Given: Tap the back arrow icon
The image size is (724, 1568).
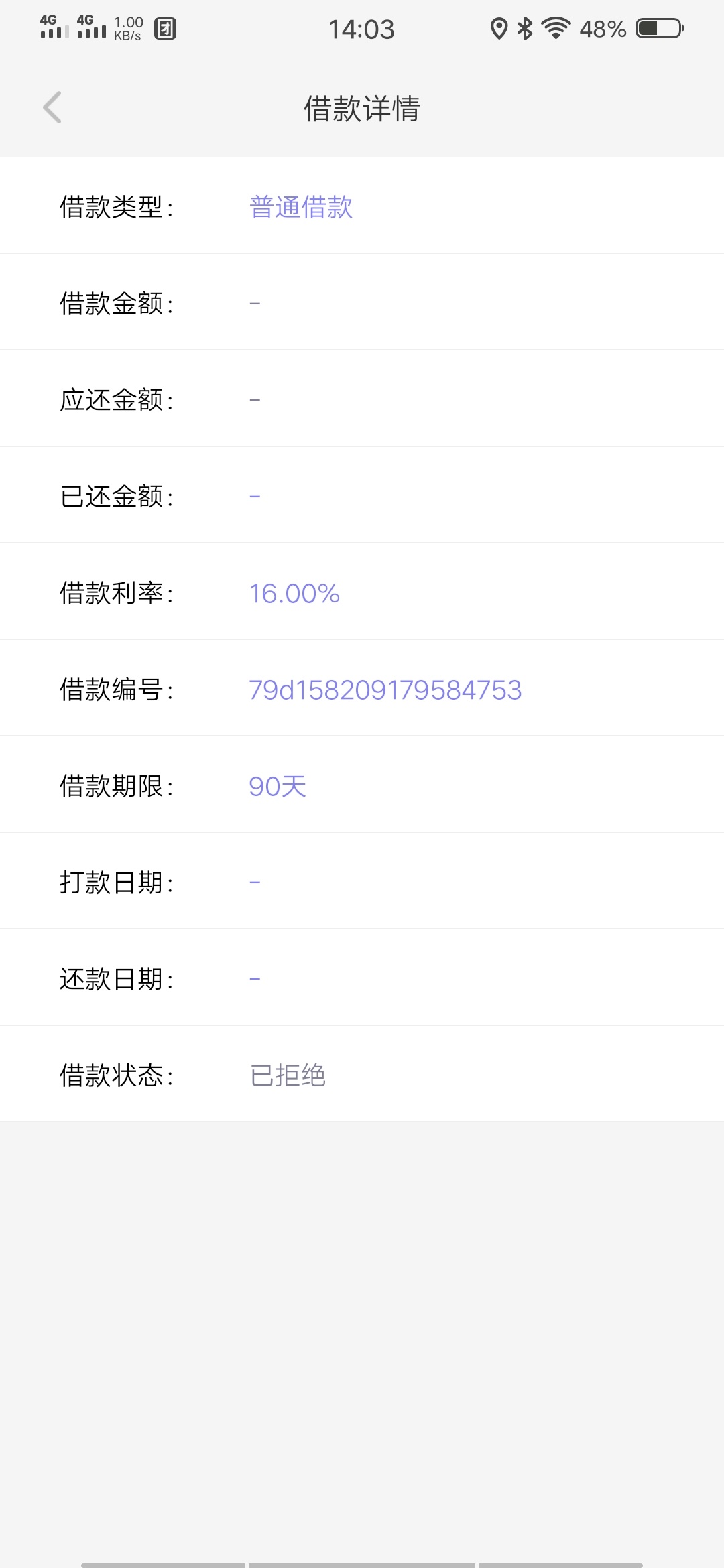Looking at the screenshot, I should 52,107.
